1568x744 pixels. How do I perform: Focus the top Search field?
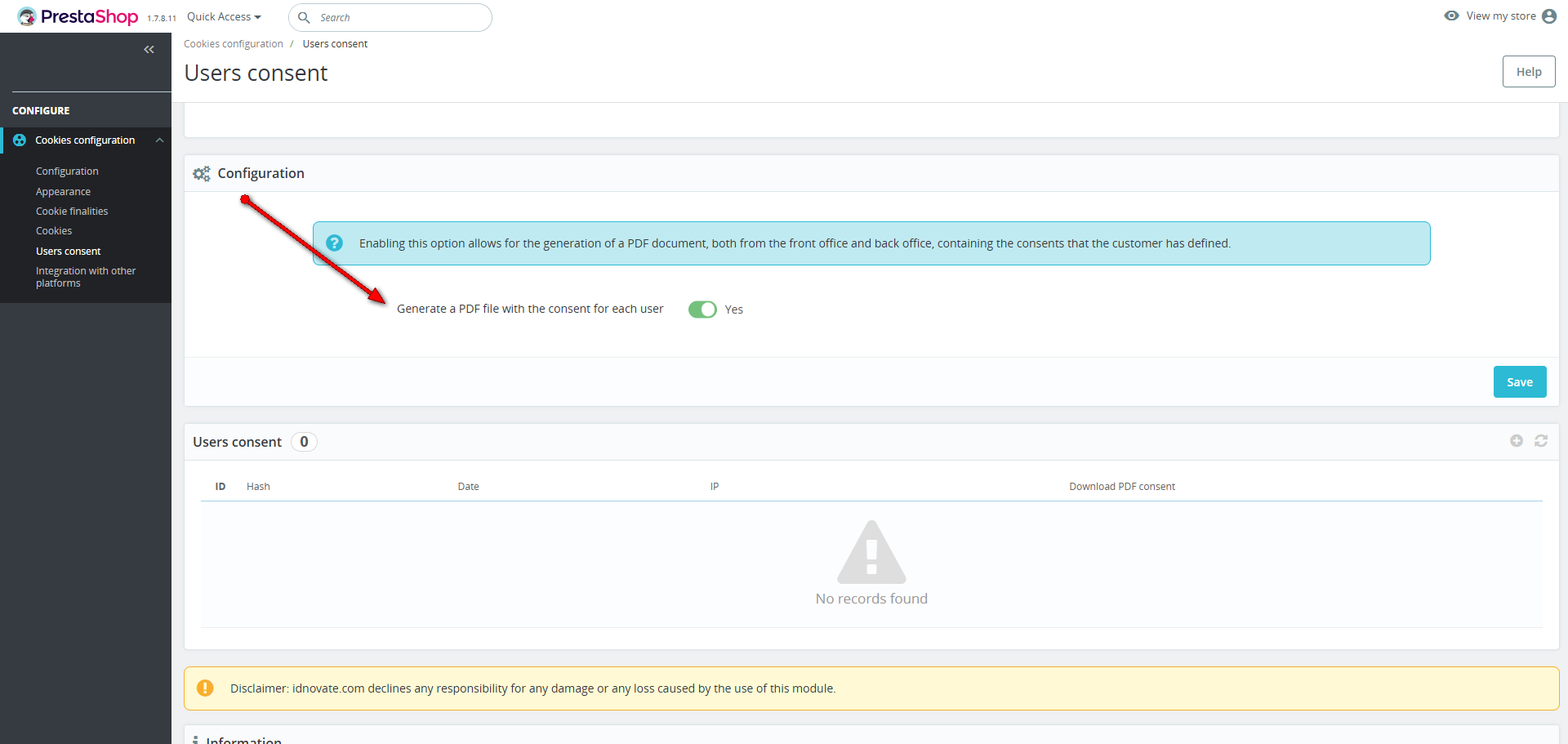tap(390, 17)
